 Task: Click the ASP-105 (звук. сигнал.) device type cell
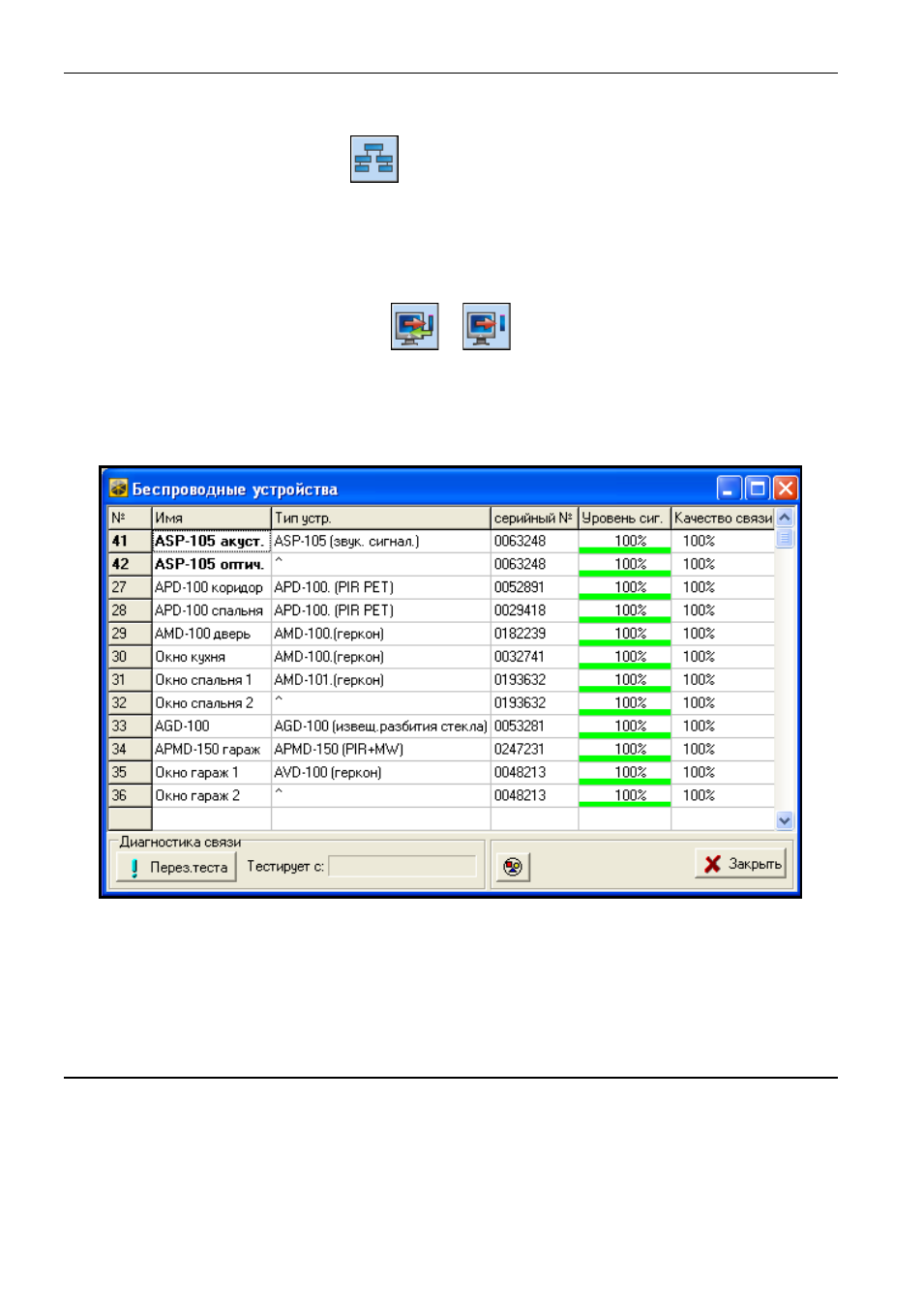[380, 541]
